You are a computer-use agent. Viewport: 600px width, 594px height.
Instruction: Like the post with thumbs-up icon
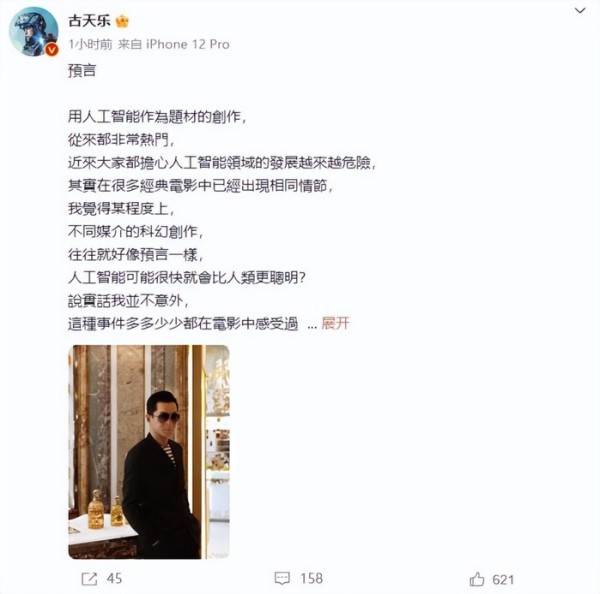(x=477, y=579)
